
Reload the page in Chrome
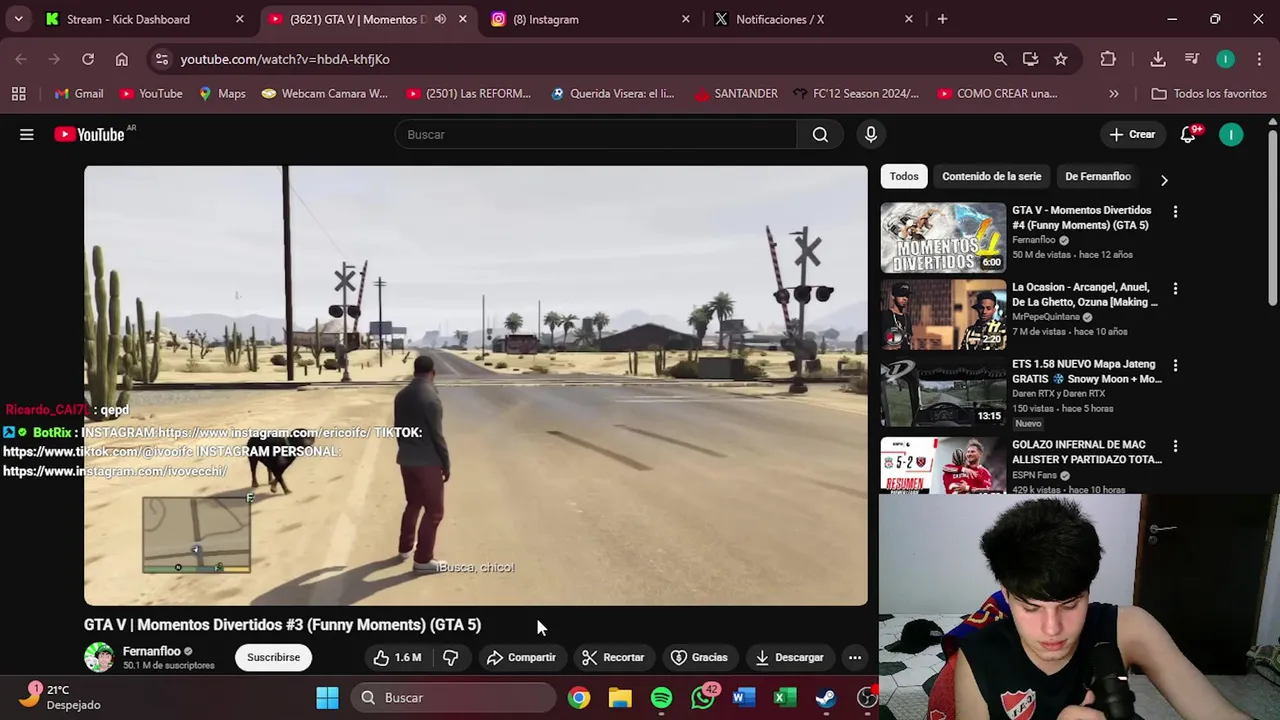tap(88, 59)
